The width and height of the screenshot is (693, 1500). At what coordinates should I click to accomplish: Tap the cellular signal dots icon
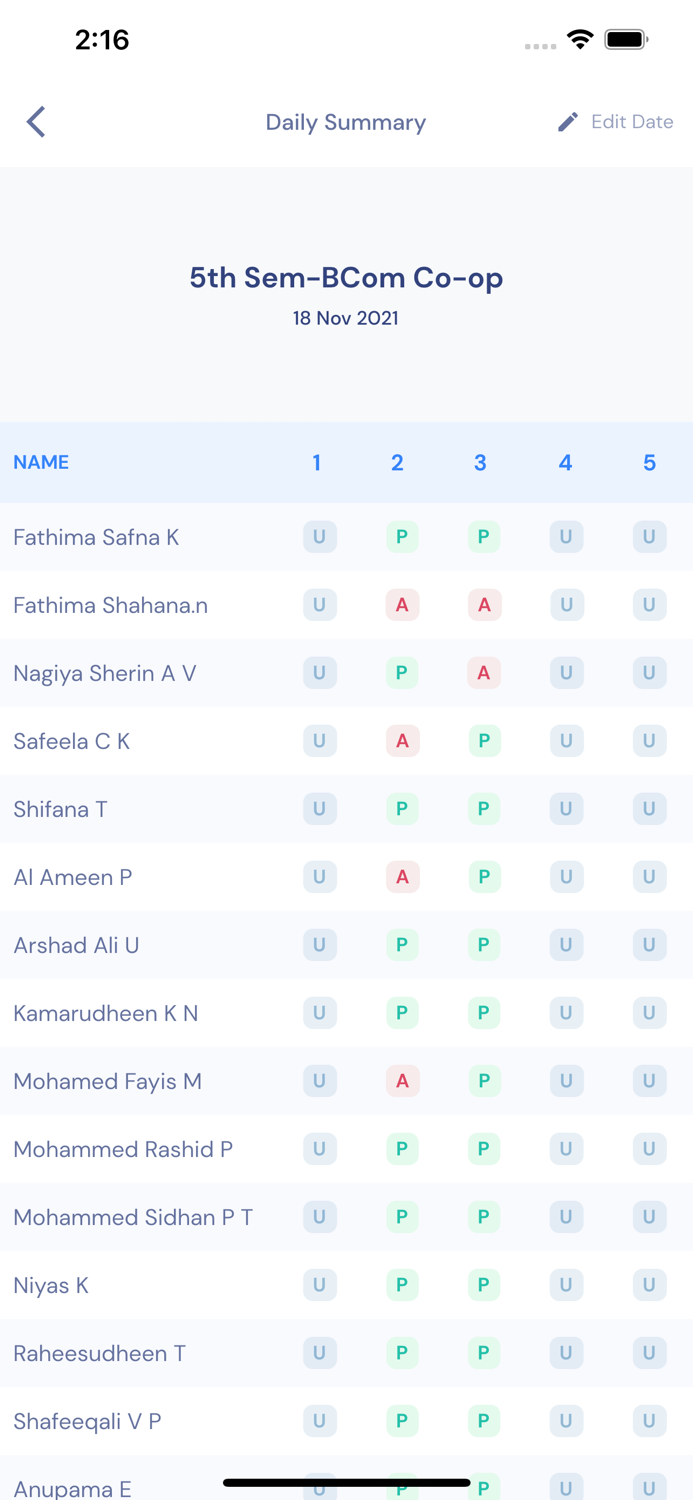click(x=540, y=46)
